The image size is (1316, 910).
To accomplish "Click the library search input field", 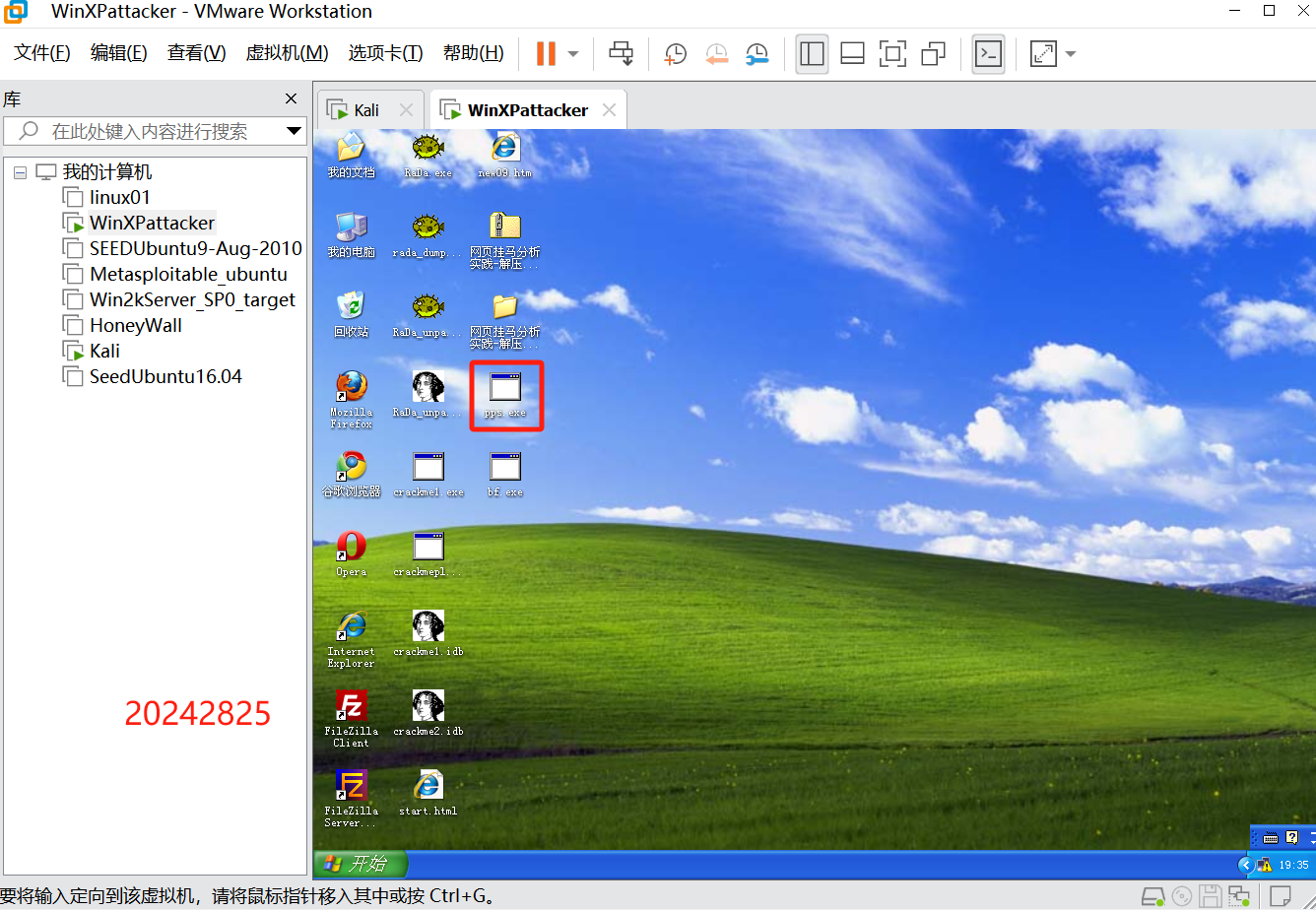I will coord(148,131).
